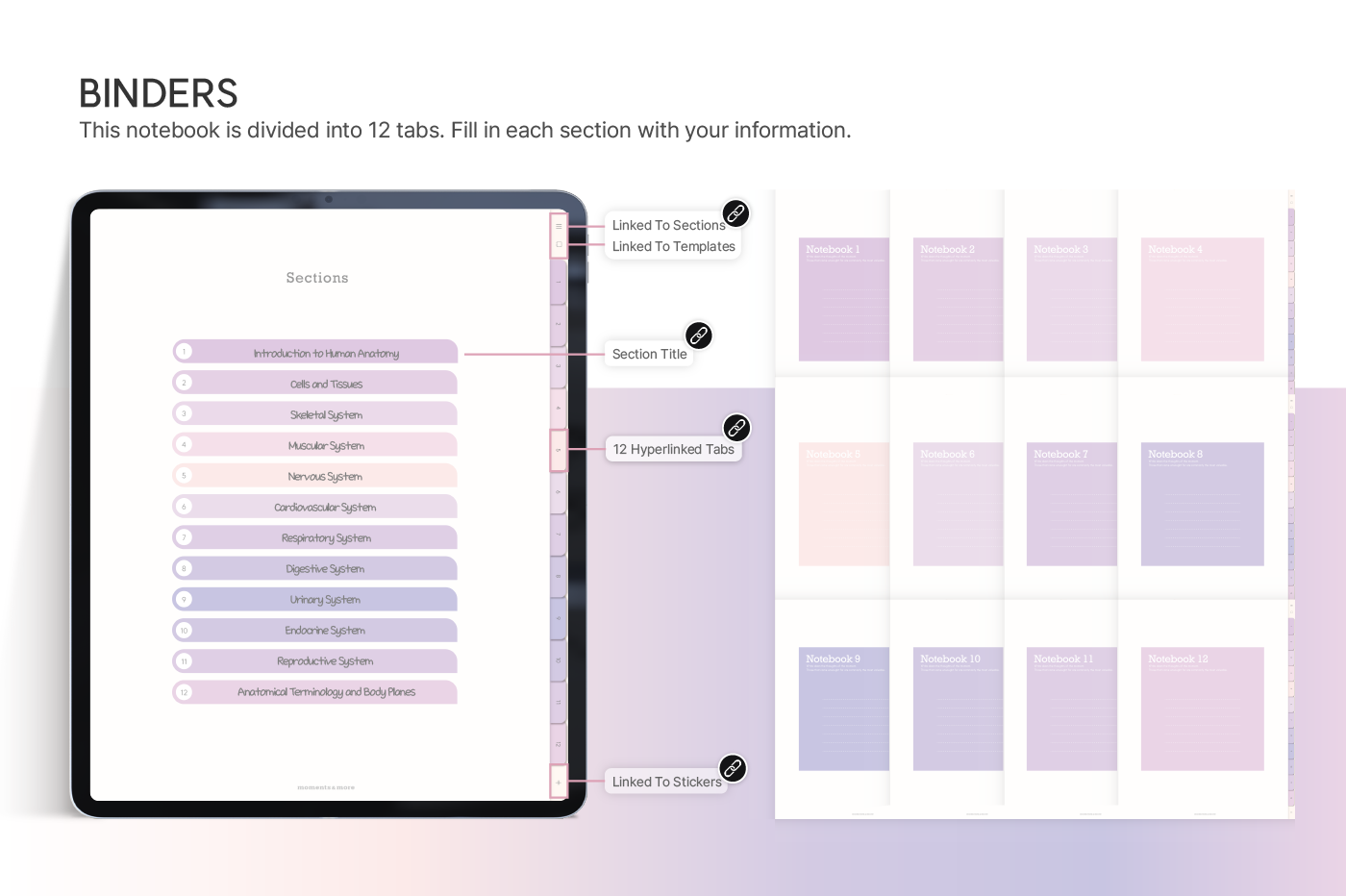Click link icon beside Linked To Sections
The height and width of the screenshot is (896, 1346).
(x=735, y=213)
